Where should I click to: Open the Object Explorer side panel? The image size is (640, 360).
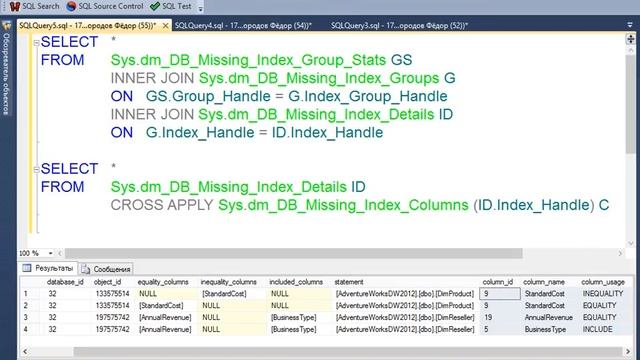6,74
